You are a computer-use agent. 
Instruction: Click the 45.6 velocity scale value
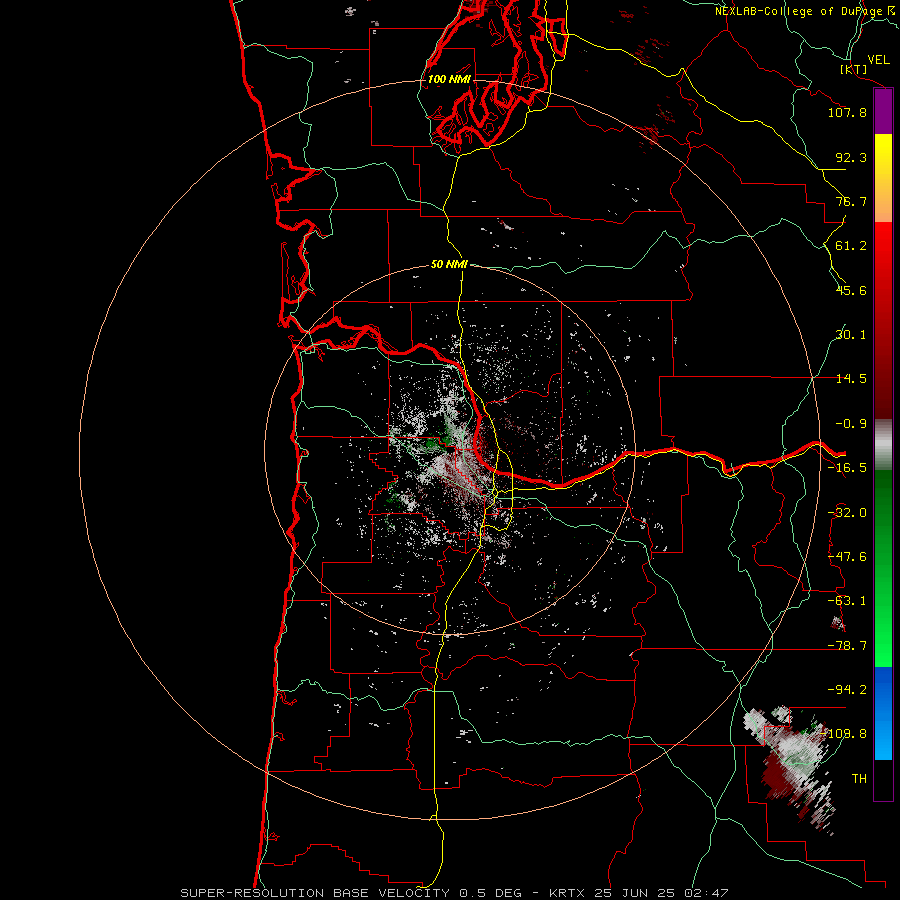pos(851,290)
